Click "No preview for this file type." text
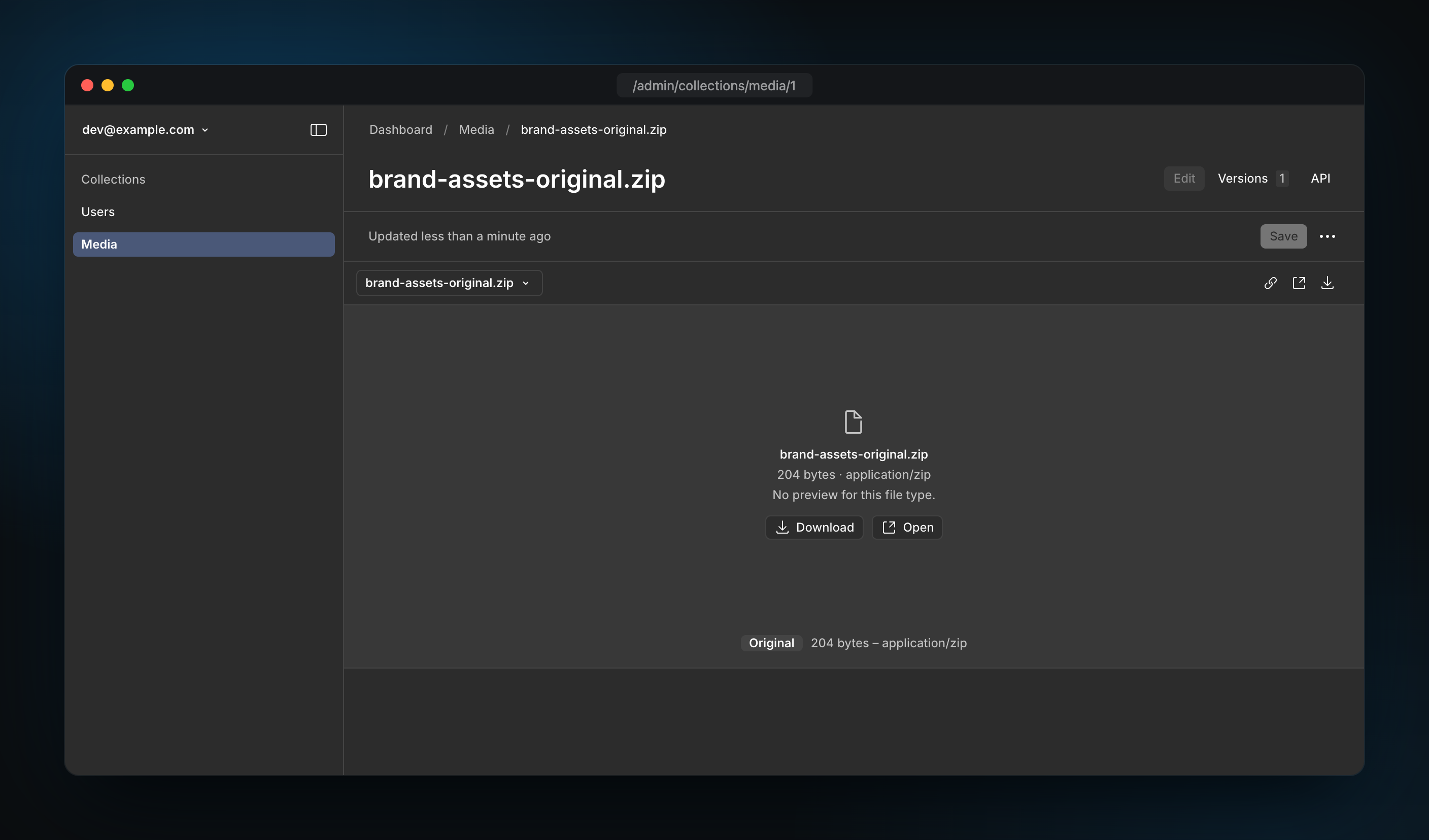The image size is (1429, 840). tap(854, 495)
